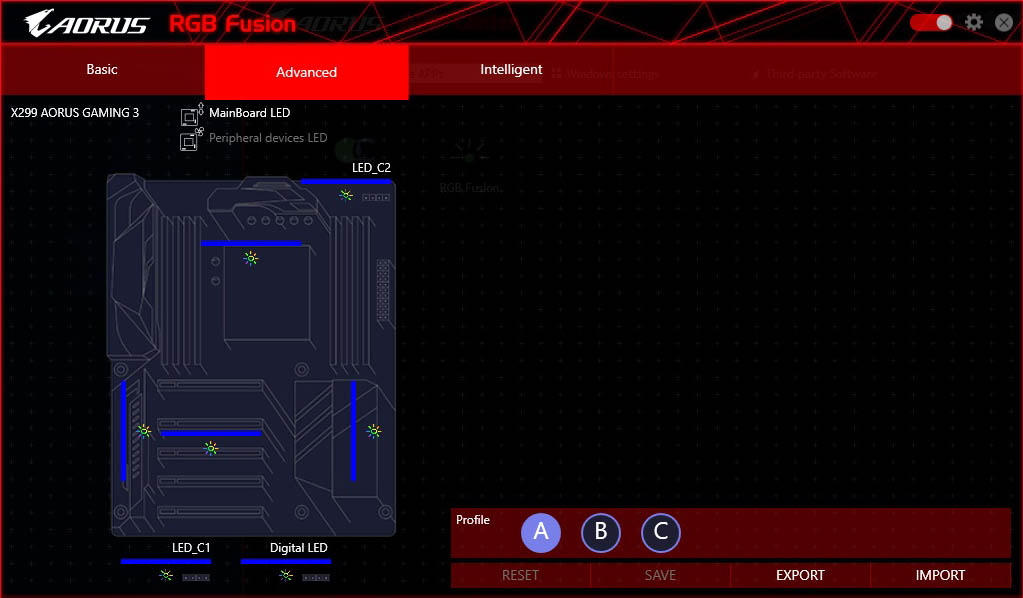
Task: Click the IMPORT button
Action: tap(940, 575)
